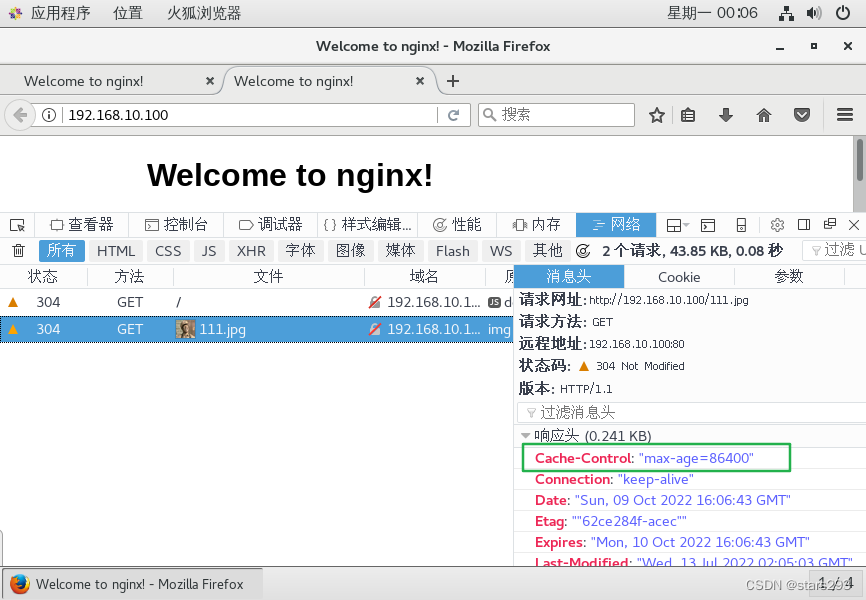
Task: Close the second Welcome to nginx tab
Action: coord(420,81)
